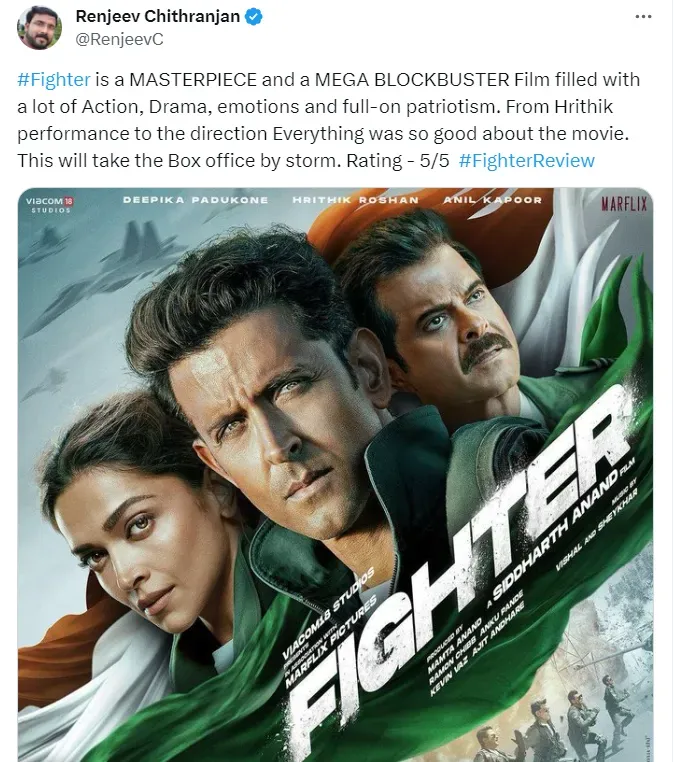Open the @RenjeevC handle link
This screenshot has width=674, height=762.
[120, 39]
